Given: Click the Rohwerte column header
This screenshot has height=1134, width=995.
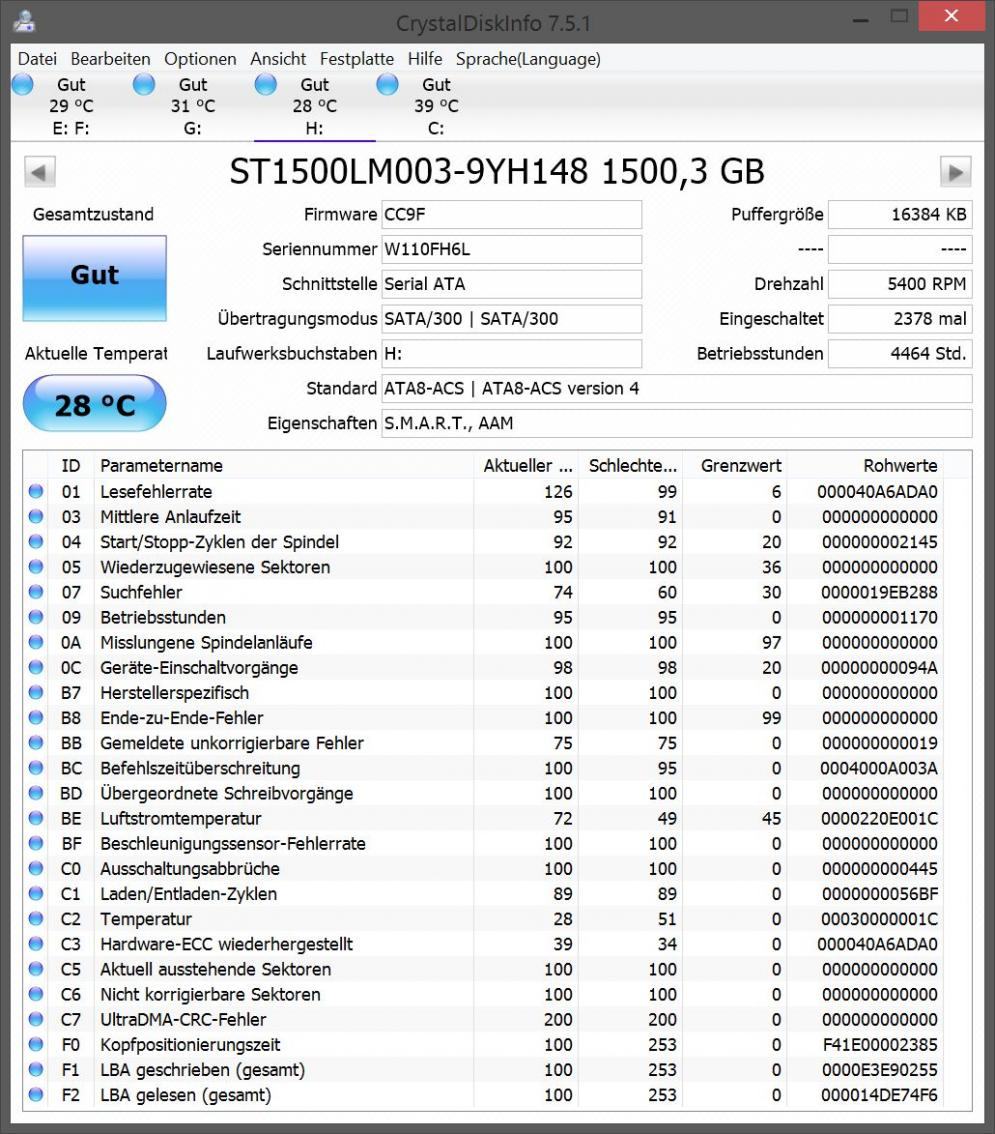Looking at the screenshot, I should [865, 466].
